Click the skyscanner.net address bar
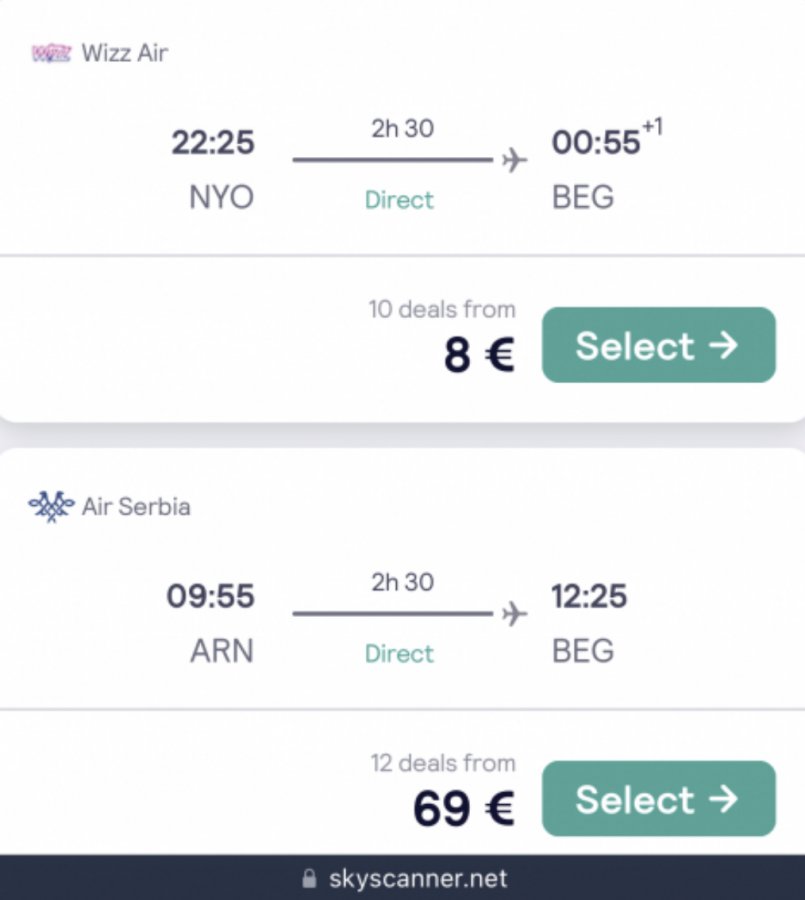The image size is (805, 900). pos(417,880)
